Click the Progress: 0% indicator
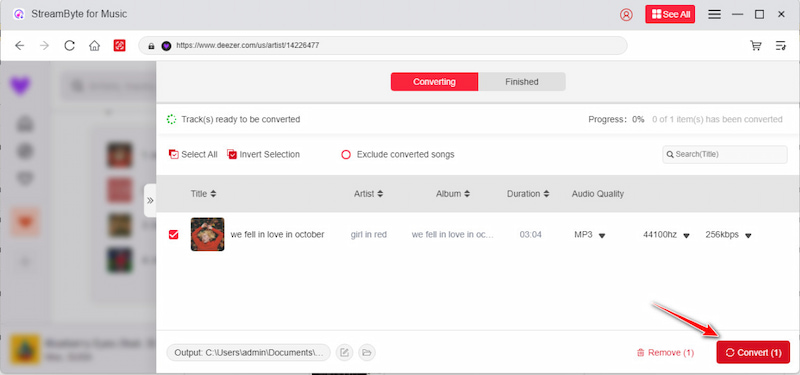Viewport: 800px width, 375px height. coord(616,119)
